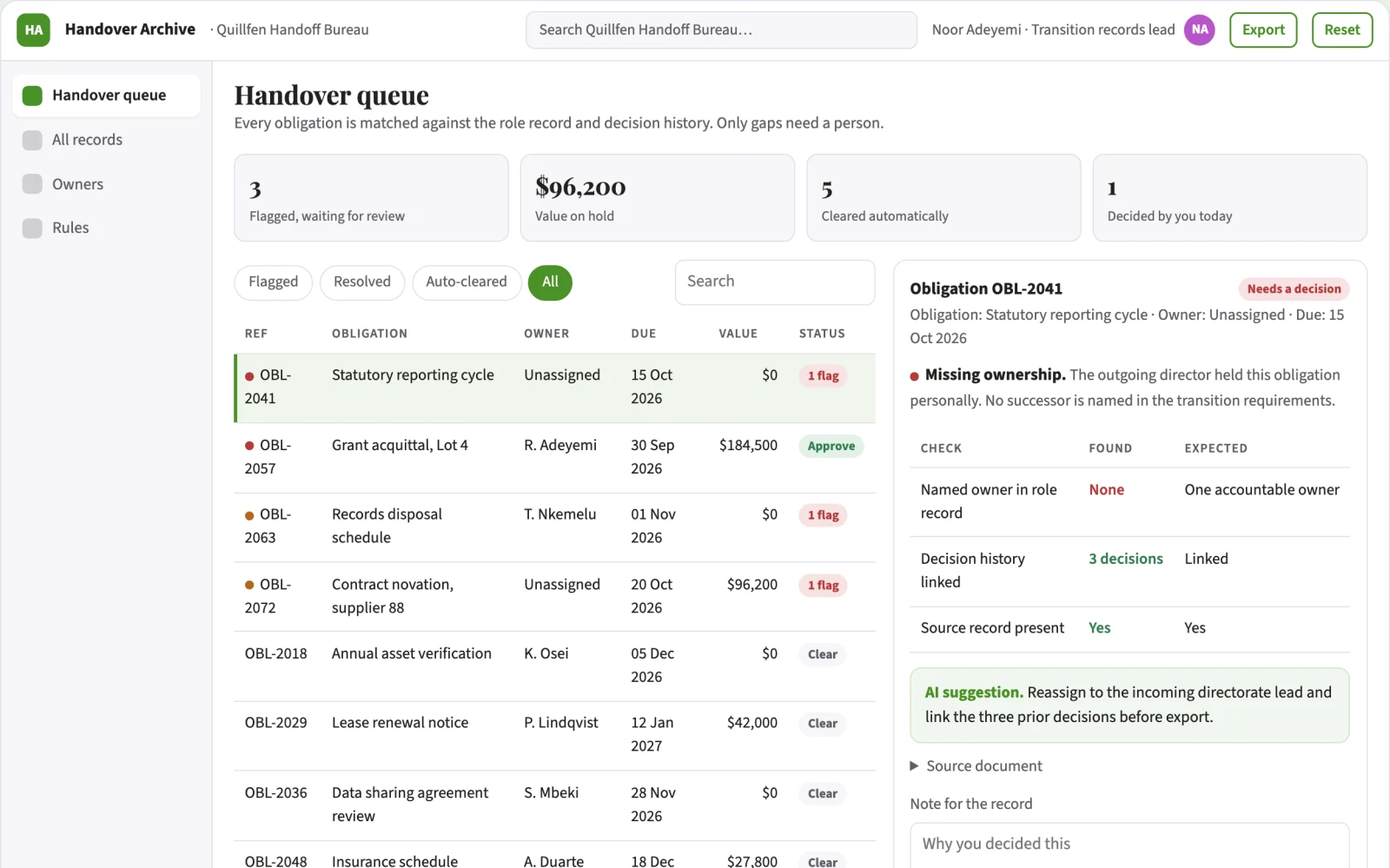Select the Records disposal schedule row
The height and width of the screenshot is (868, 1390).
tap(554, 527)
